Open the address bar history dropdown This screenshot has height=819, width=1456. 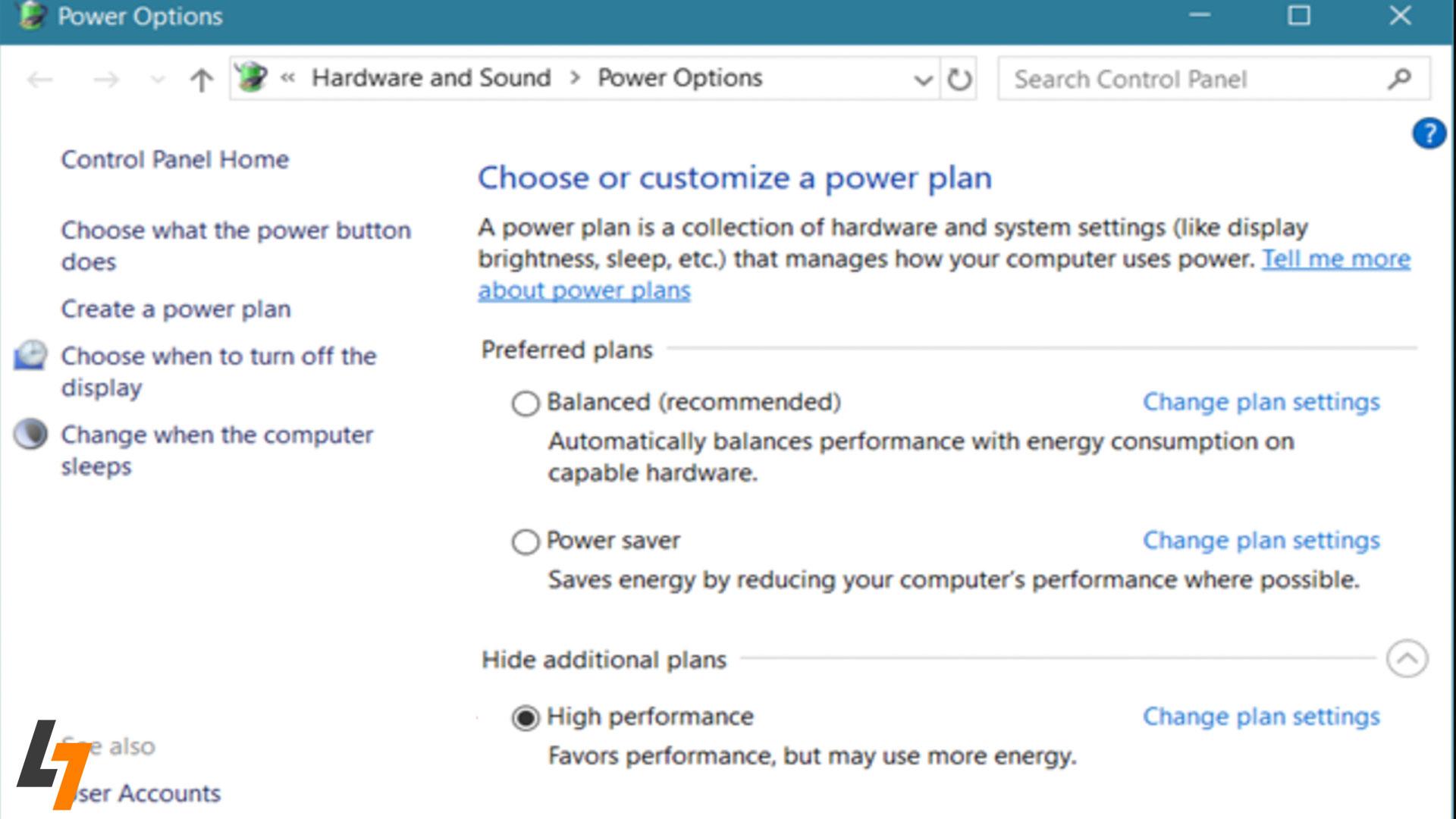click(x=923, y=79)
